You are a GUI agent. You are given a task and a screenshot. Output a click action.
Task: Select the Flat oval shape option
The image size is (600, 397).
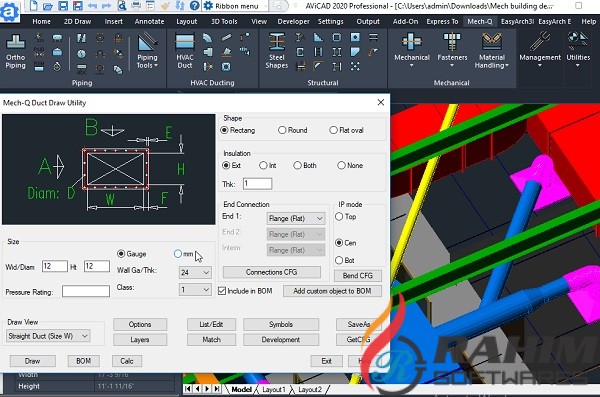[x=333, y=130]
